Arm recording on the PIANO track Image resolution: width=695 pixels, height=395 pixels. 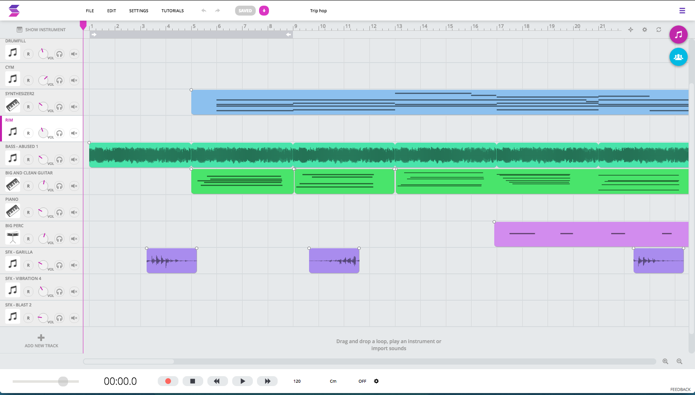point(28,212)
